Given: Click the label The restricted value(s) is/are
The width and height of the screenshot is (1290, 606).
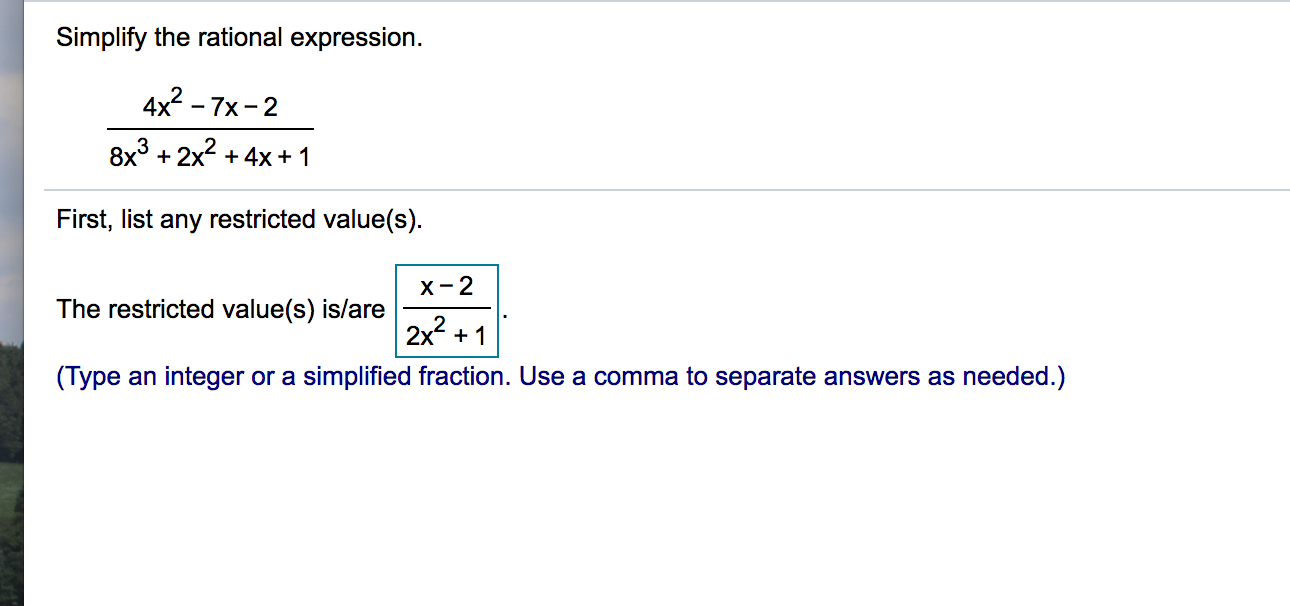Looking at the screenshot, I should (x=220, y=309).
